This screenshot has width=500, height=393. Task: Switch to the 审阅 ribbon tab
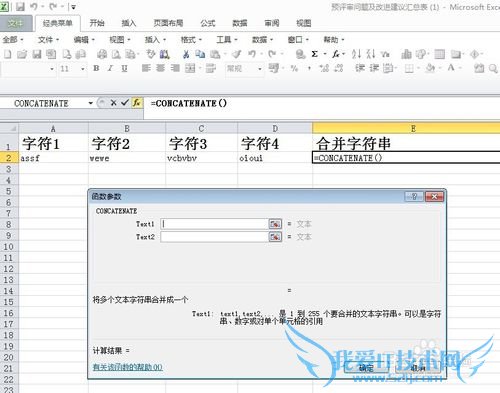272,23
